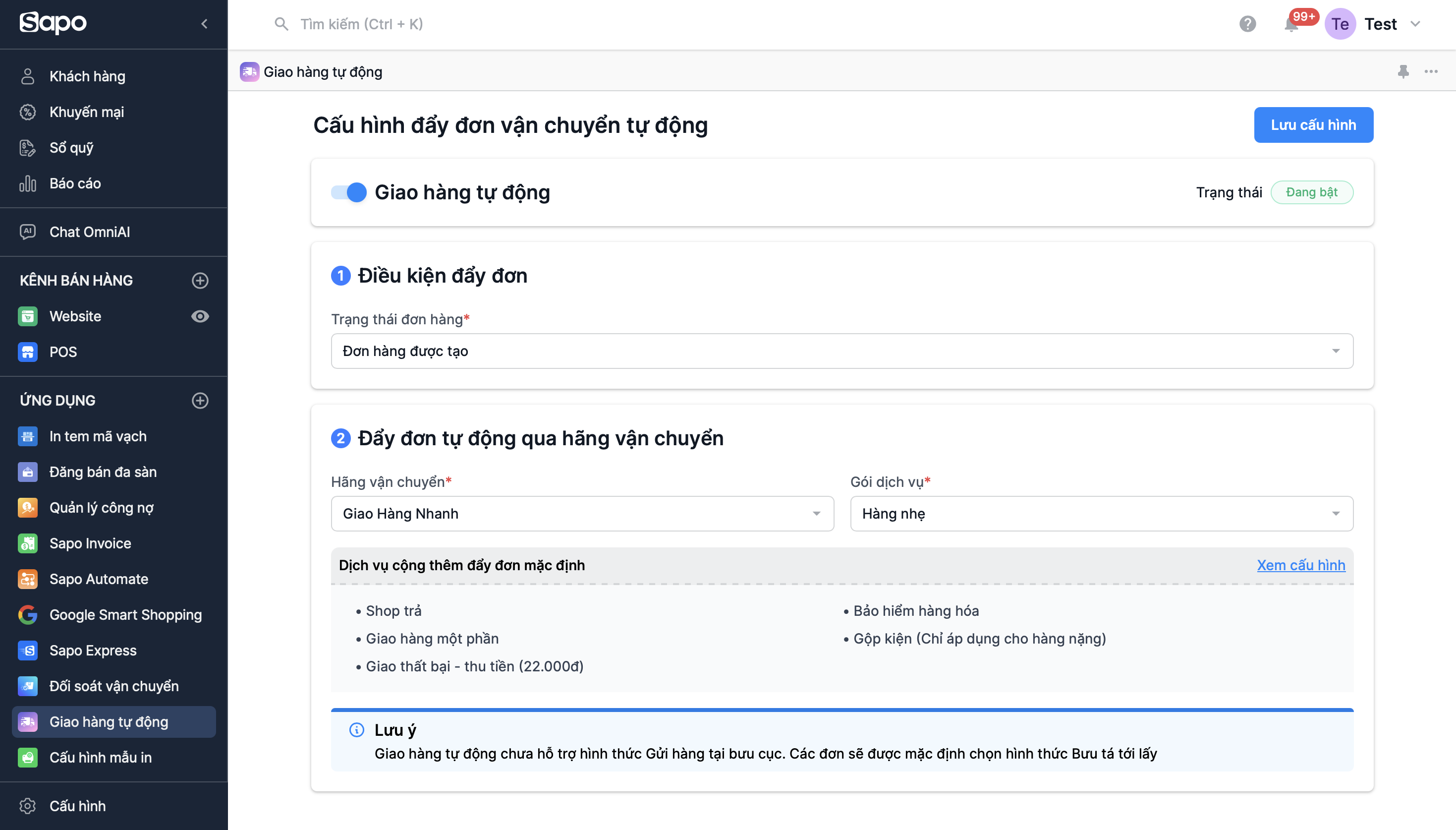The width and height of the screenshot is (1456, 830).
Task: Click the Sapo Express app icon
Action: 27,651
